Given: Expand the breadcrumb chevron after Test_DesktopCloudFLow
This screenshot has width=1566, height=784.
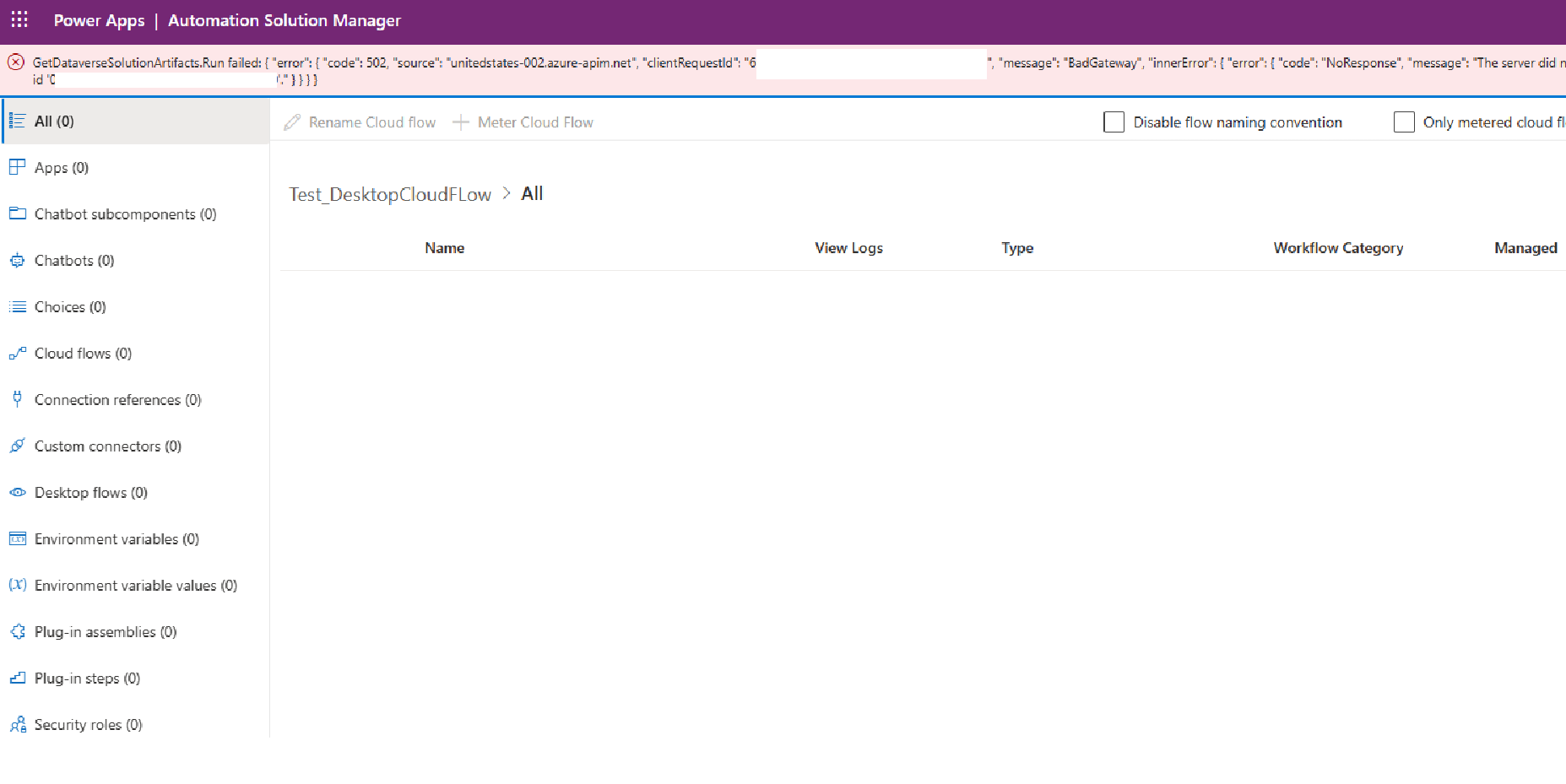Looking at the screenshot, I should (x=507, y=193).
